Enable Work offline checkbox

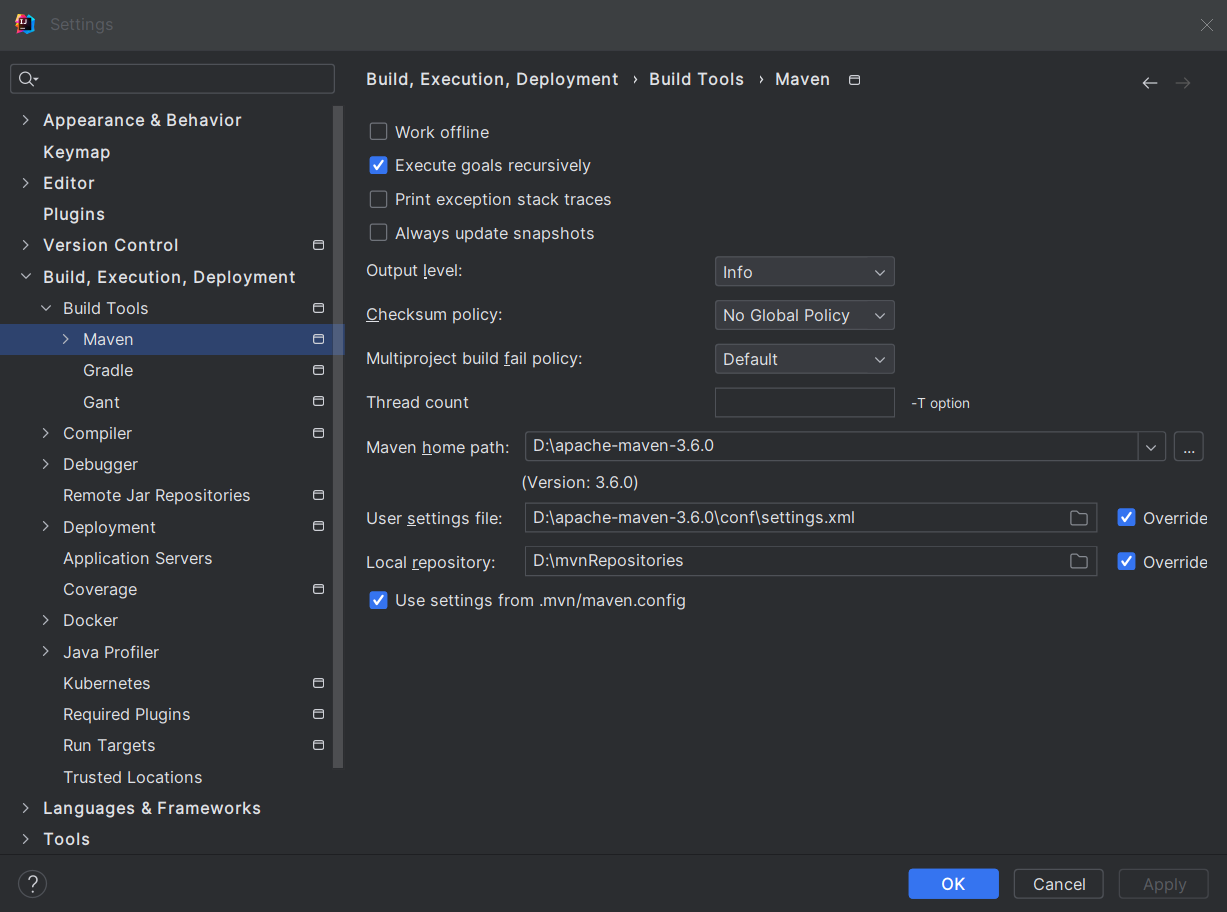(378, 132)
